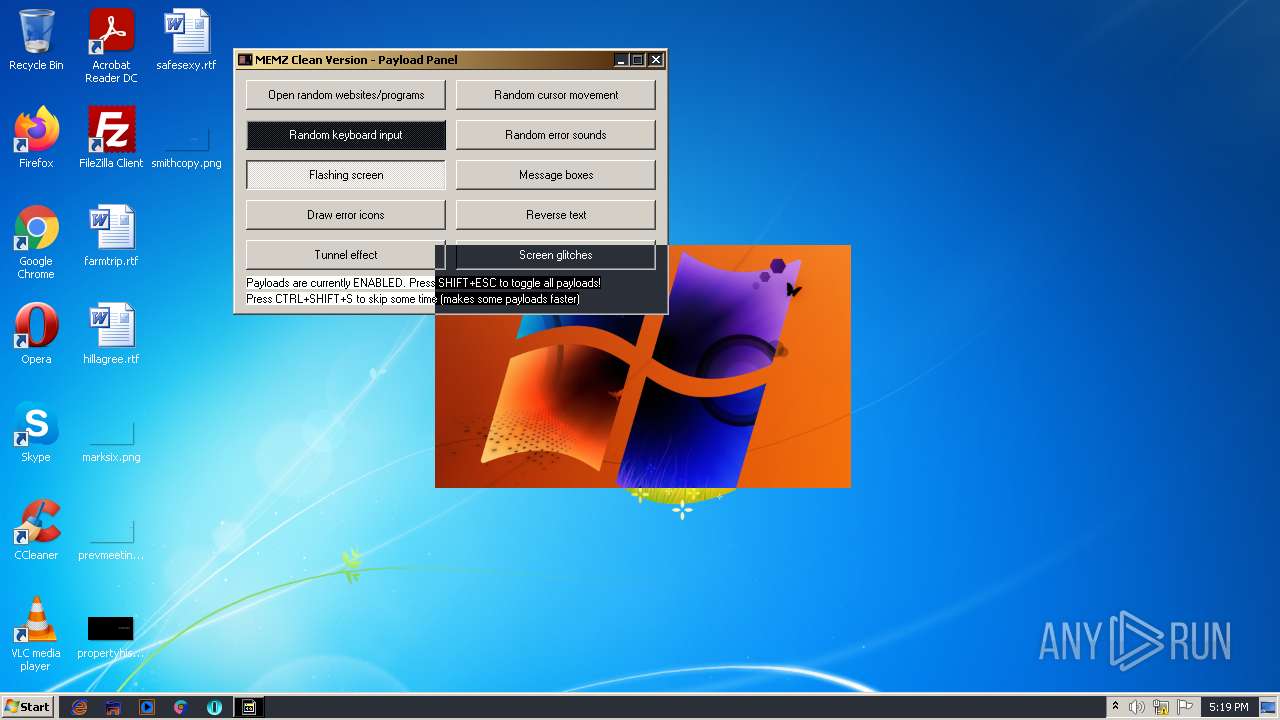Close the MEMZ Payload Panel window

click(x=656, y=60)
